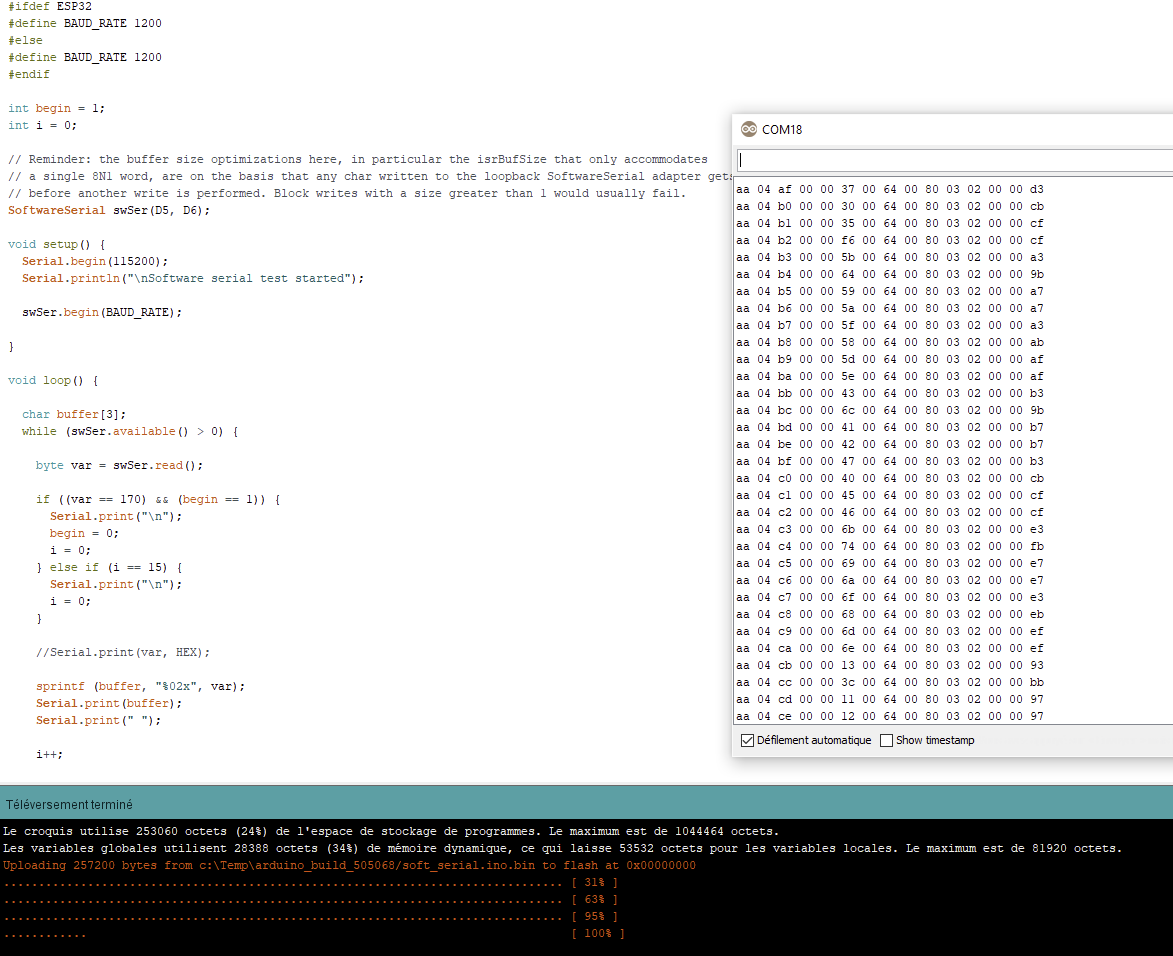Click the 'void loop() {' line

tap(53, 380)
